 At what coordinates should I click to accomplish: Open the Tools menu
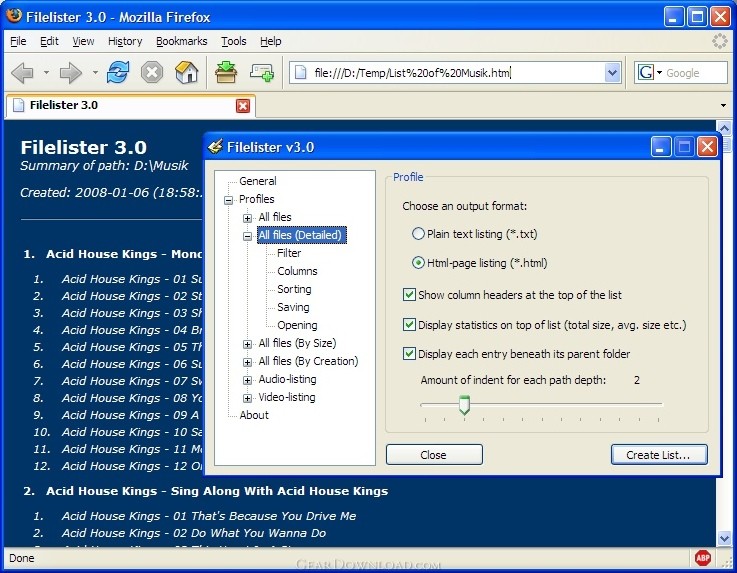click(234, 41)
